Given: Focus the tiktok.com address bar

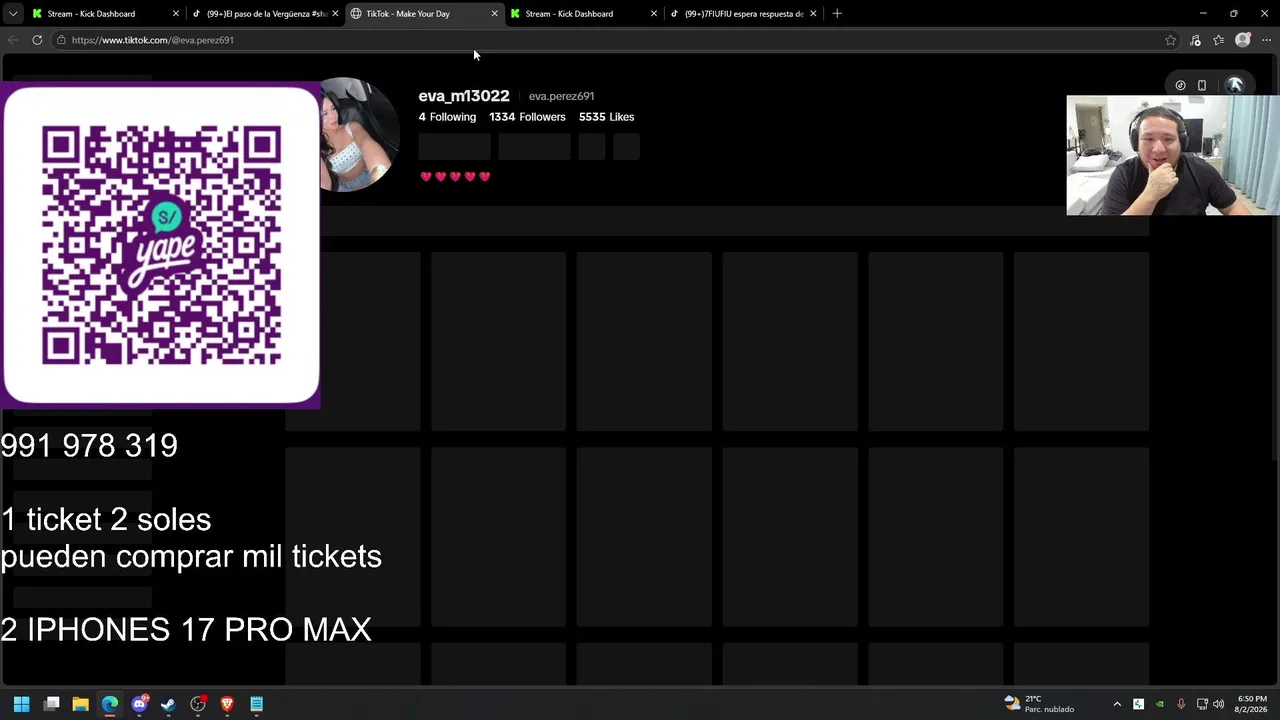Looking at the screenshot, I should coord(610,40).
